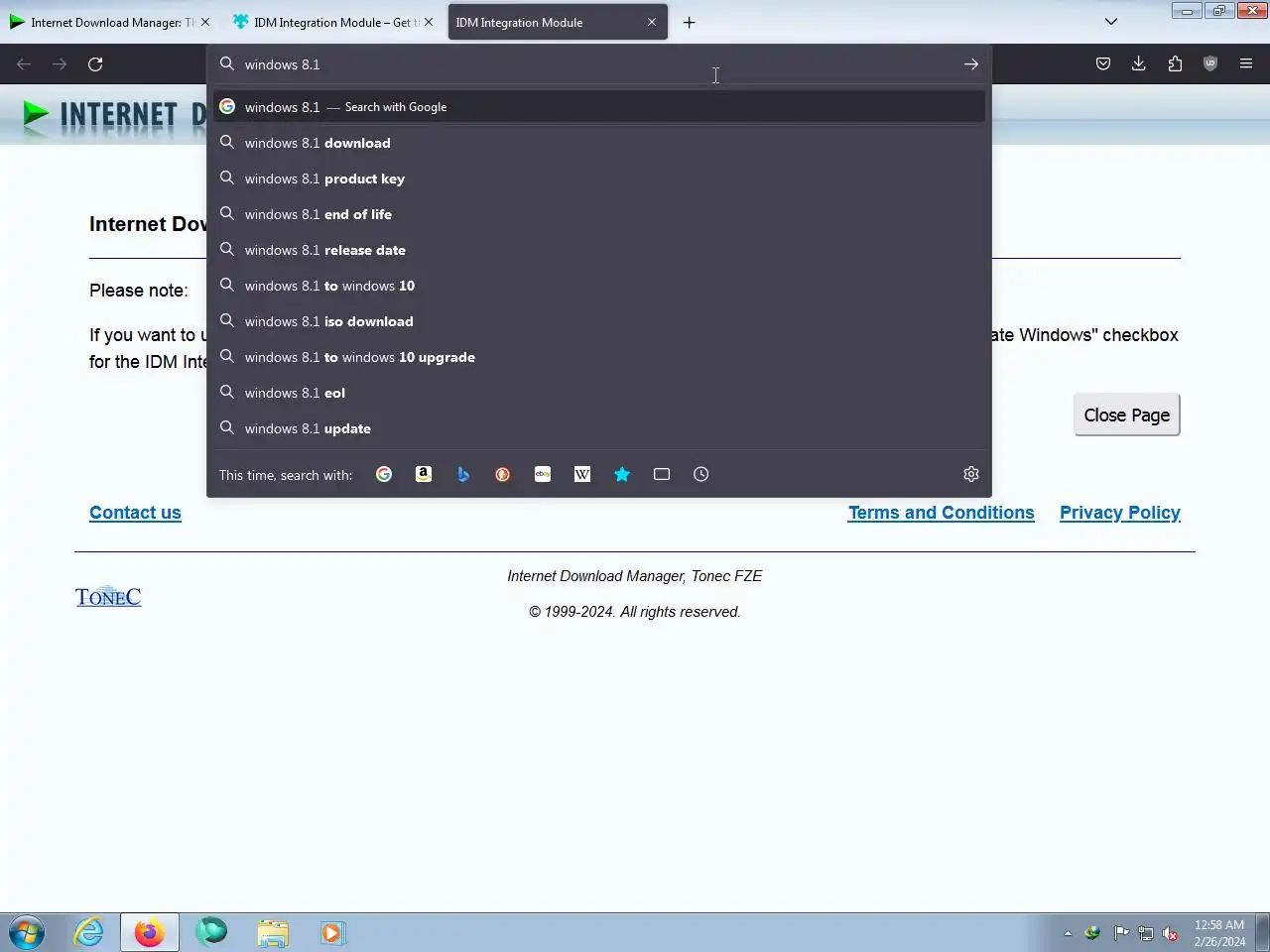This screenshot has height=952, width=1270.
Task: Open the Firefox application menu
Action: click(x=1246, y=64)
